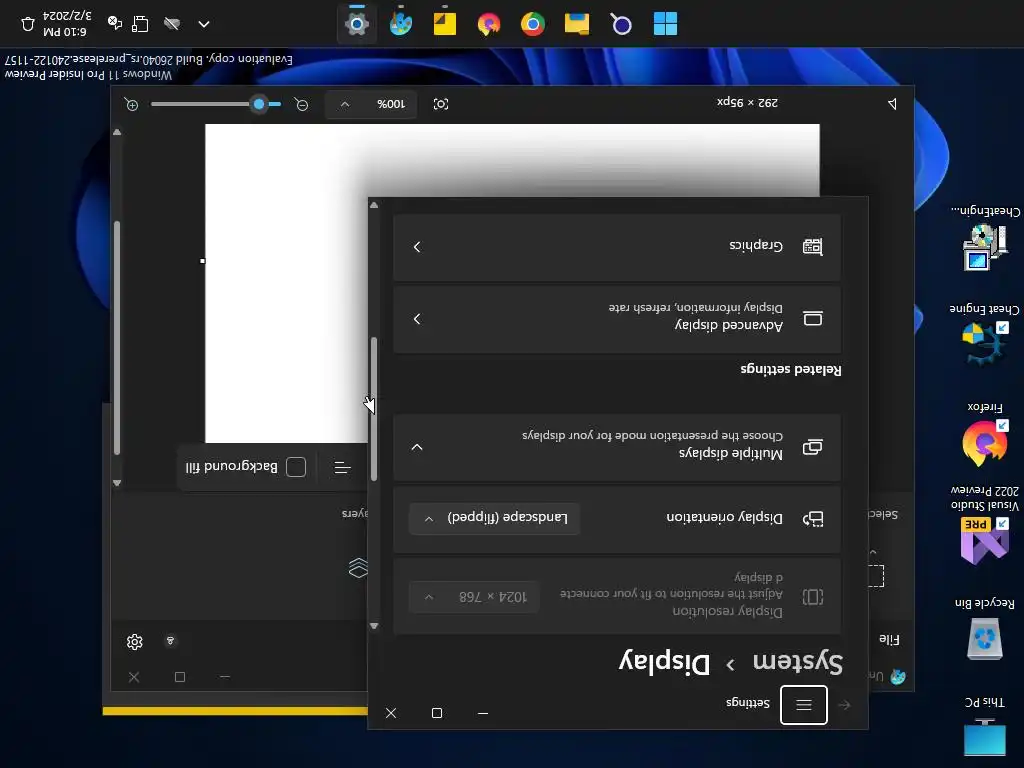The height and width of the screenshot is (768, 1024).
Task: Click the Paint zoom slider handle
Action: pos(259,104)
